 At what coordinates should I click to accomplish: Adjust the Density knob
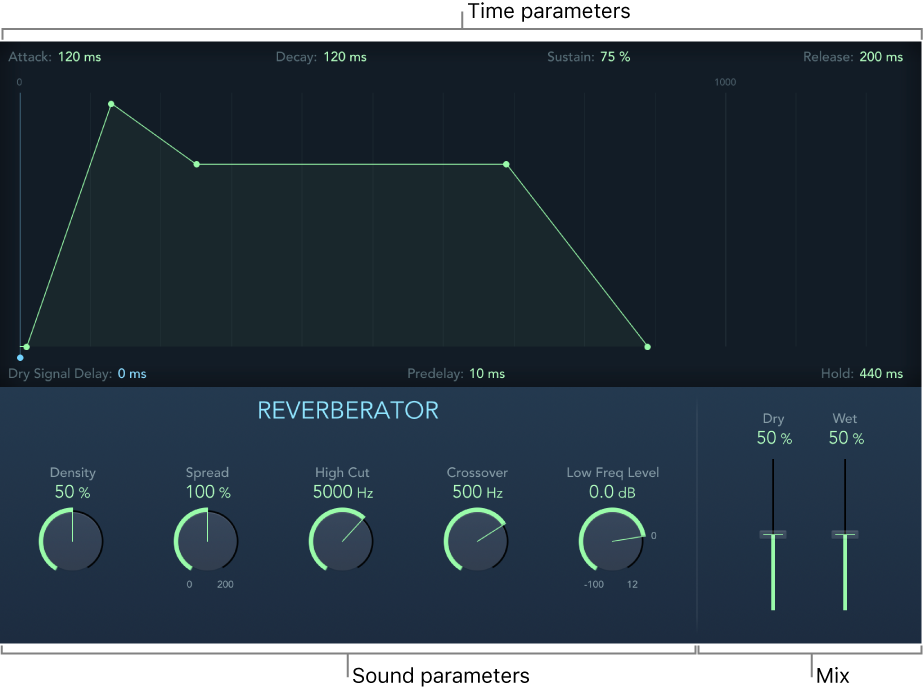(x=71, y=540)
